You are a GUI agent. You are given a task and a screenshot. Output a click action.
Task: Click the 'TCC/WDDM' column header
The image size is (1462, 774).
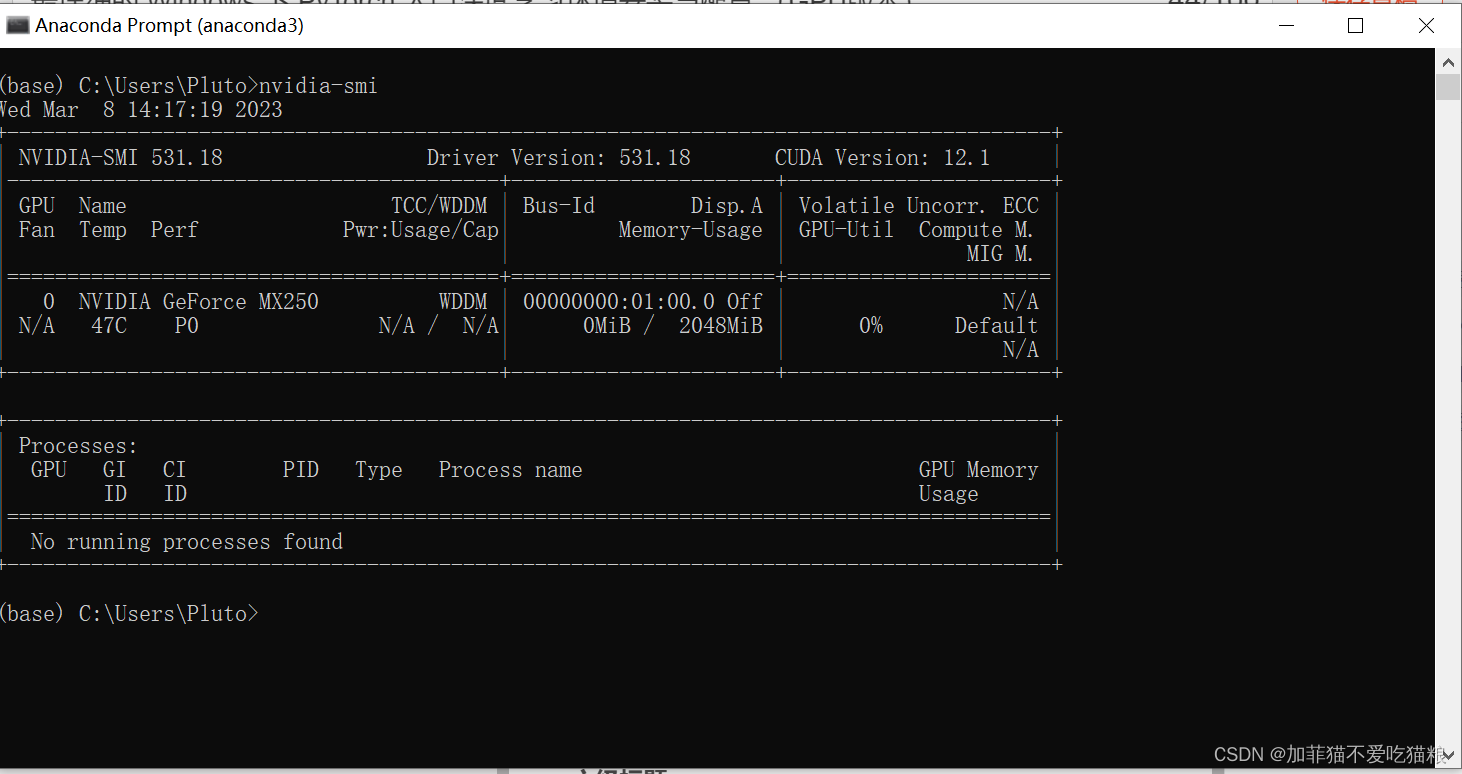point(439,206)
